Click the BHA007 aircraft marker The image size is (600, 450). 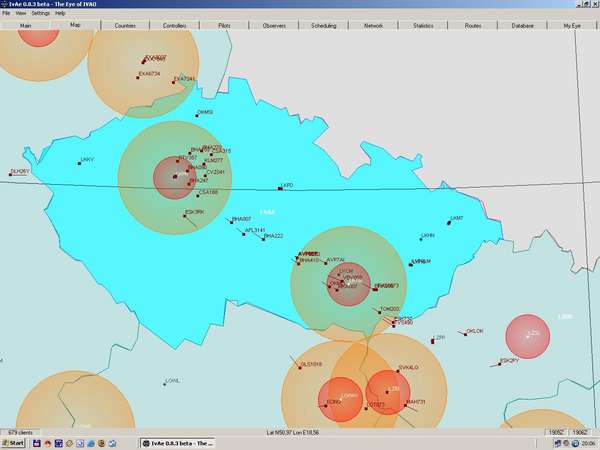coord(232,222)
